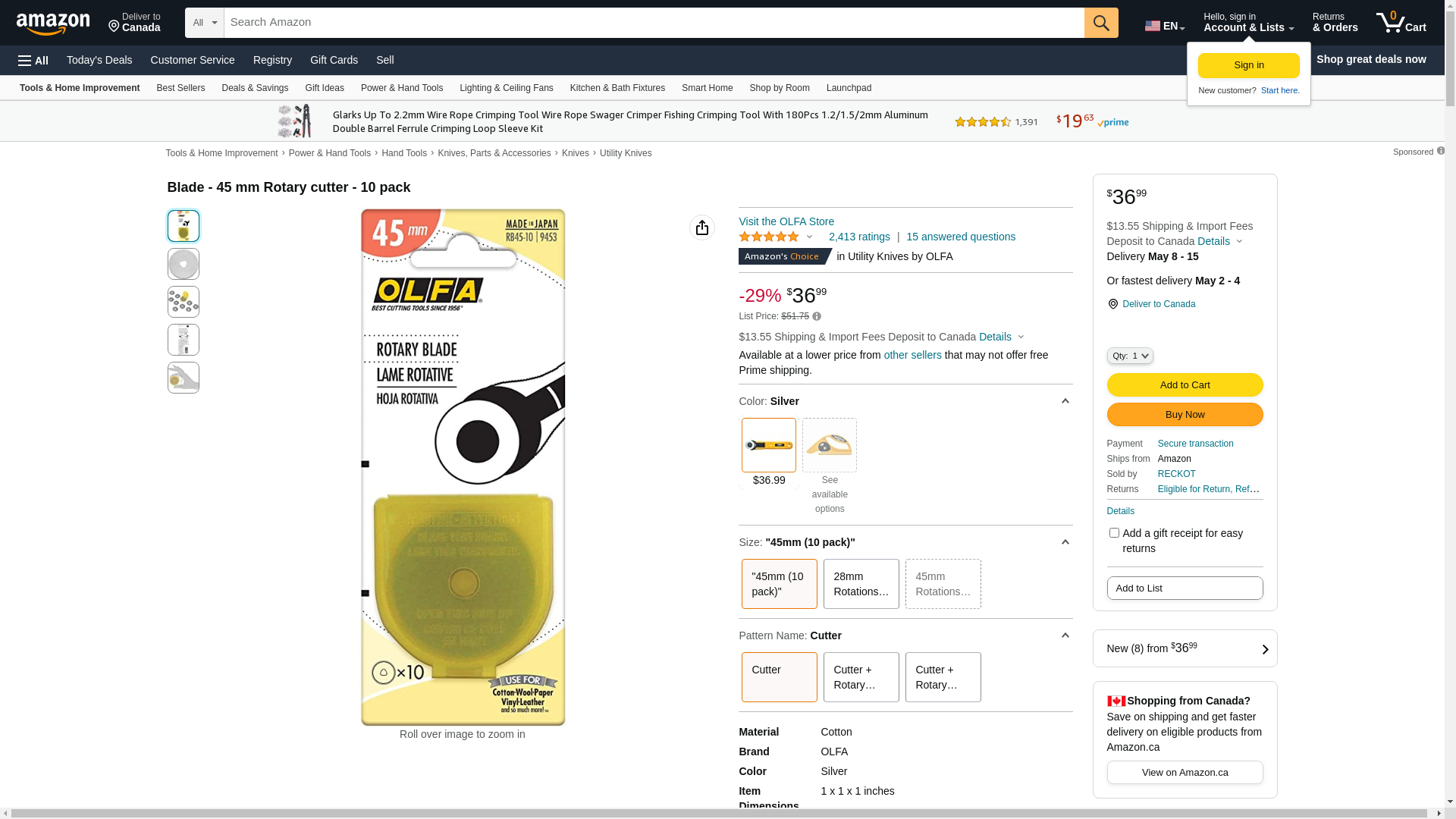Open the cart icon

(x=1400, y=23)
